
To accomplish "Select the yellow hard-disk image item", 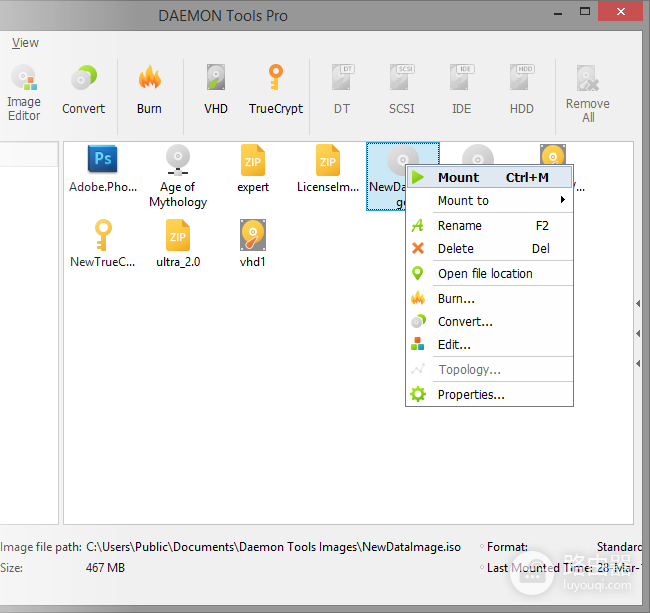I will tap(553, 155).
